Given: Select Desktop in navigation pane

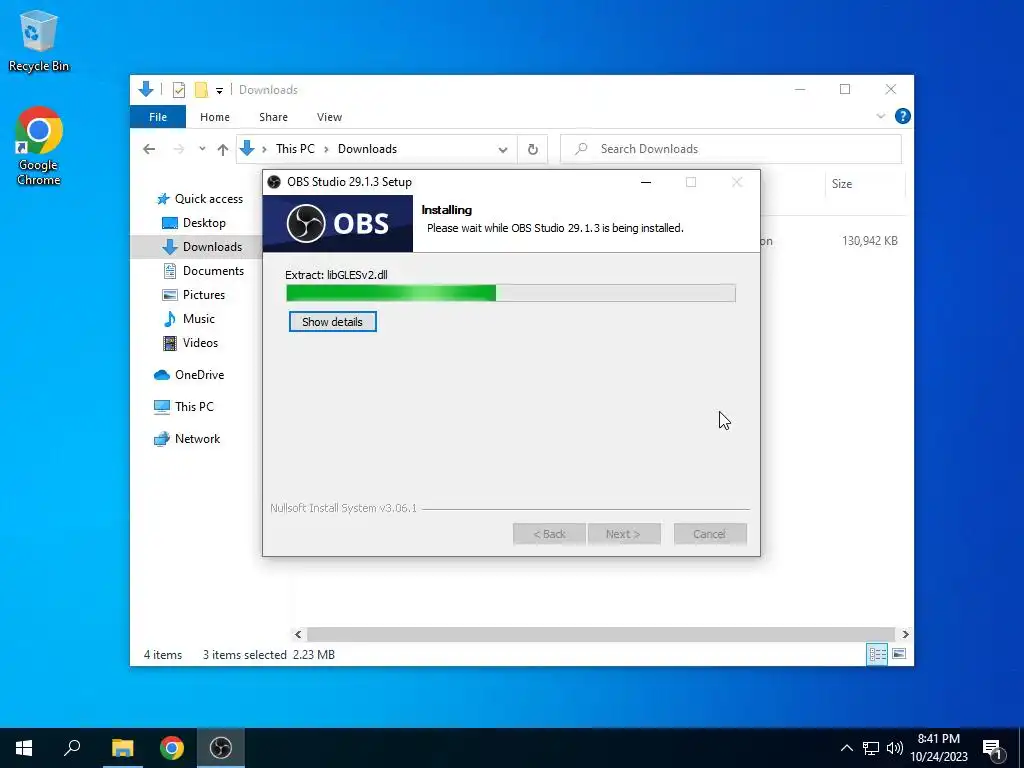Looking at the screenshot, I should pos(194,223).
